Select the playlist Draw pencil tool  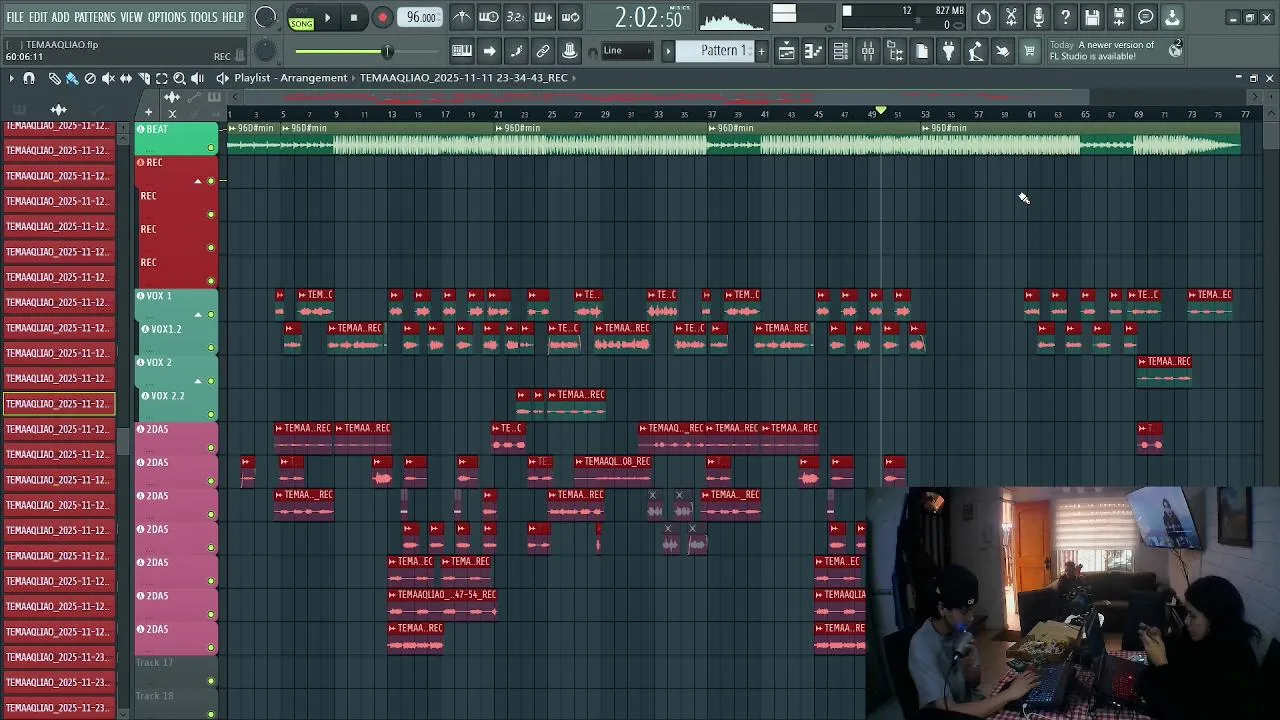point(54,78)
